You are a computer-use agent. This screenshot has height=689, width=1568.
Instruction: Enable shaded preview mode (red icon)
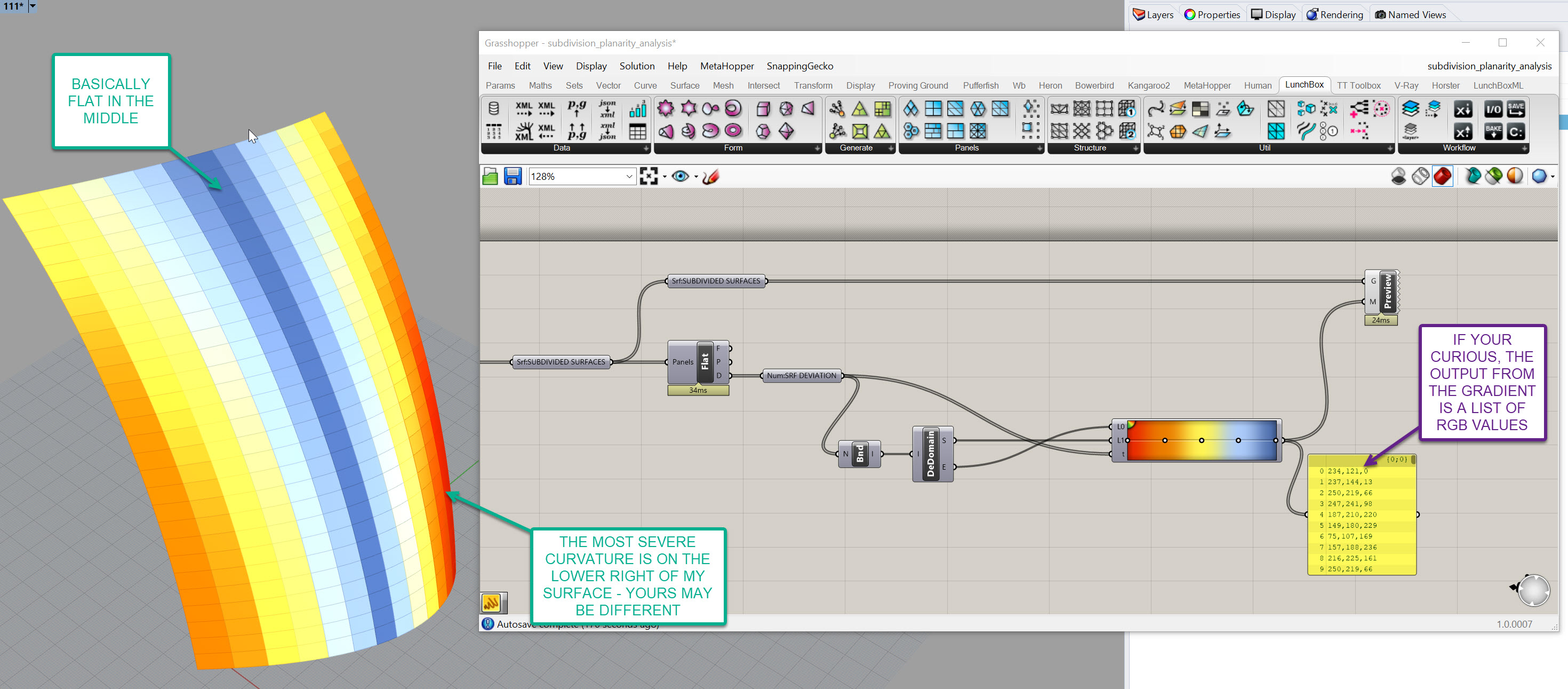[1442, 177]
